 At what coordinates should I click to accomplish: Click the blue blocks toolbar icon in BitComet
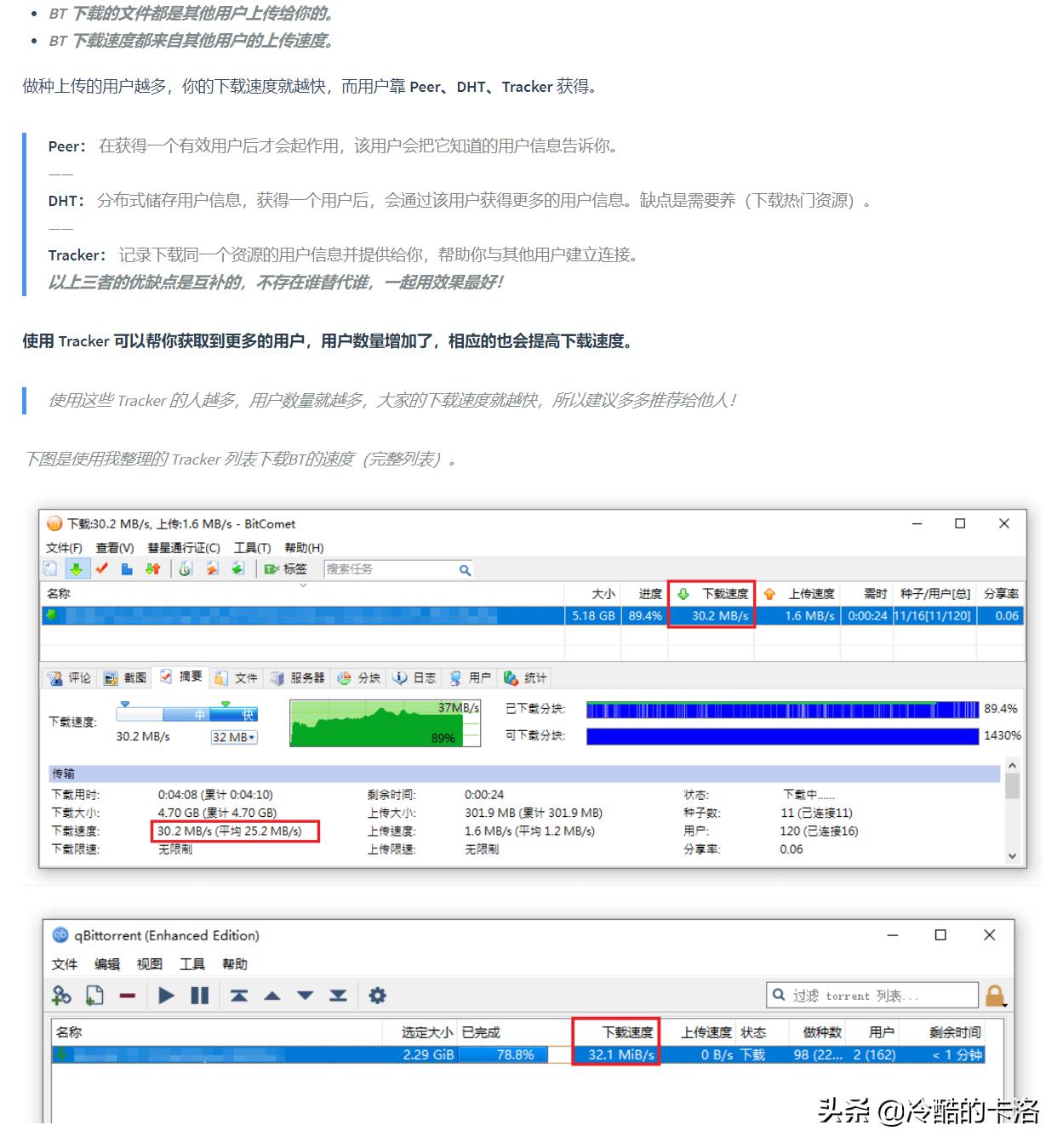coord(127,569)
